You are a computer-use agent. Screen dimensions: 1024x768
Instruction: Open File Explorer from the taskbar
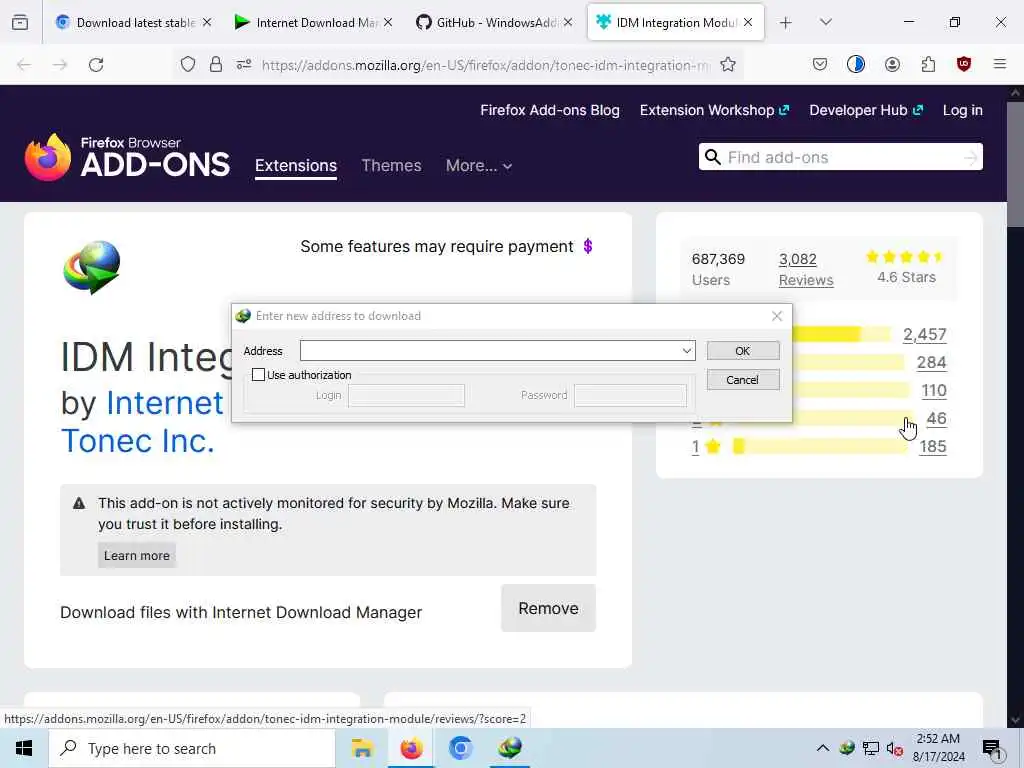pos(362,748)
